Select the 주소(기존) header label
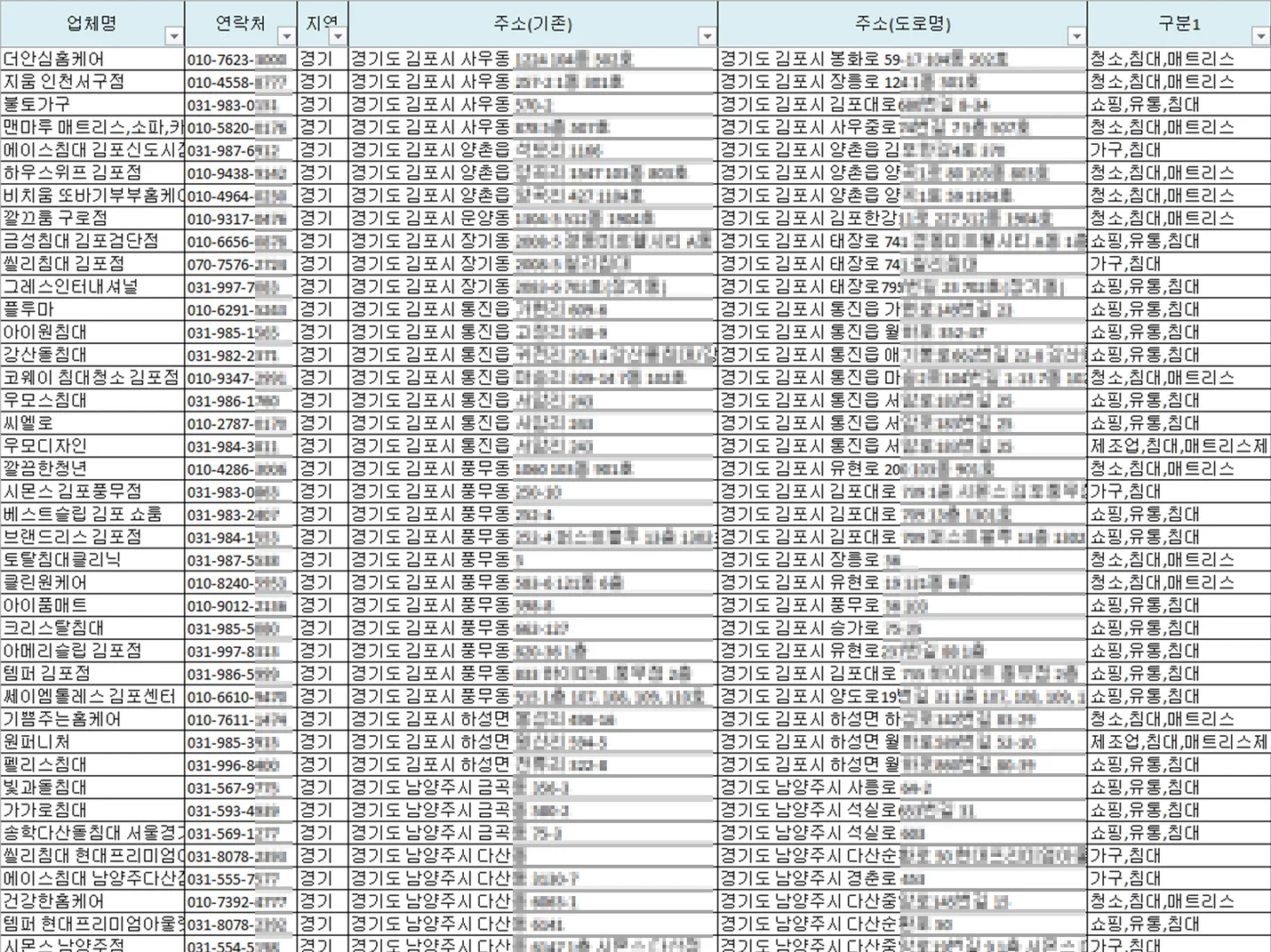The image size is (1271, 952). 533,24
